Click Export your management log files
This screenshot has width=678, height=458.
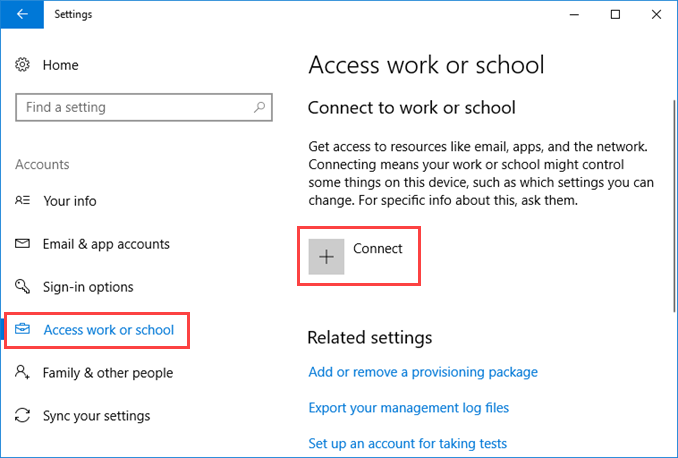(408, 408)
